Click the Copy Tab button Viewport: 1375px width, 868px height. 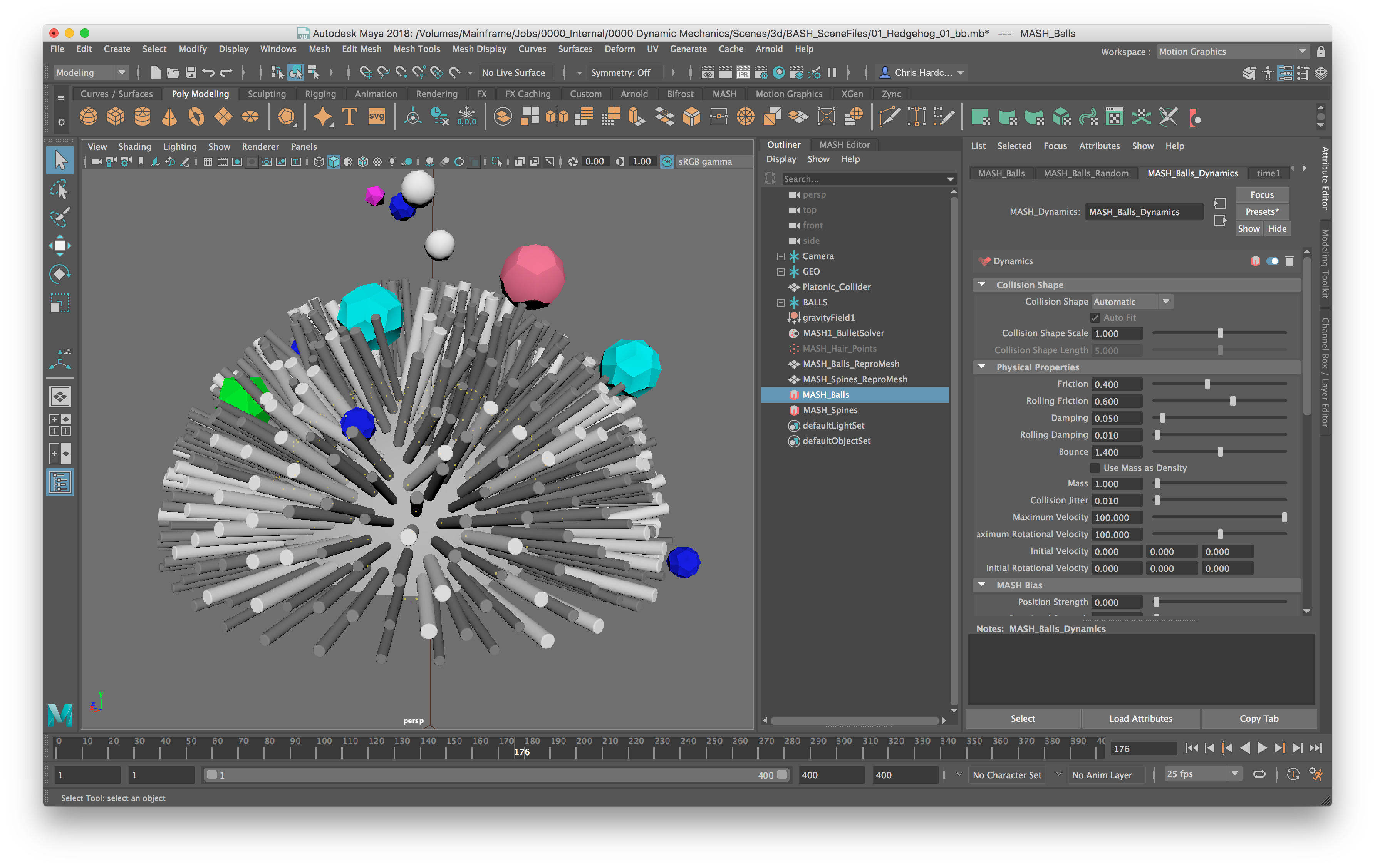[1259, 718]
